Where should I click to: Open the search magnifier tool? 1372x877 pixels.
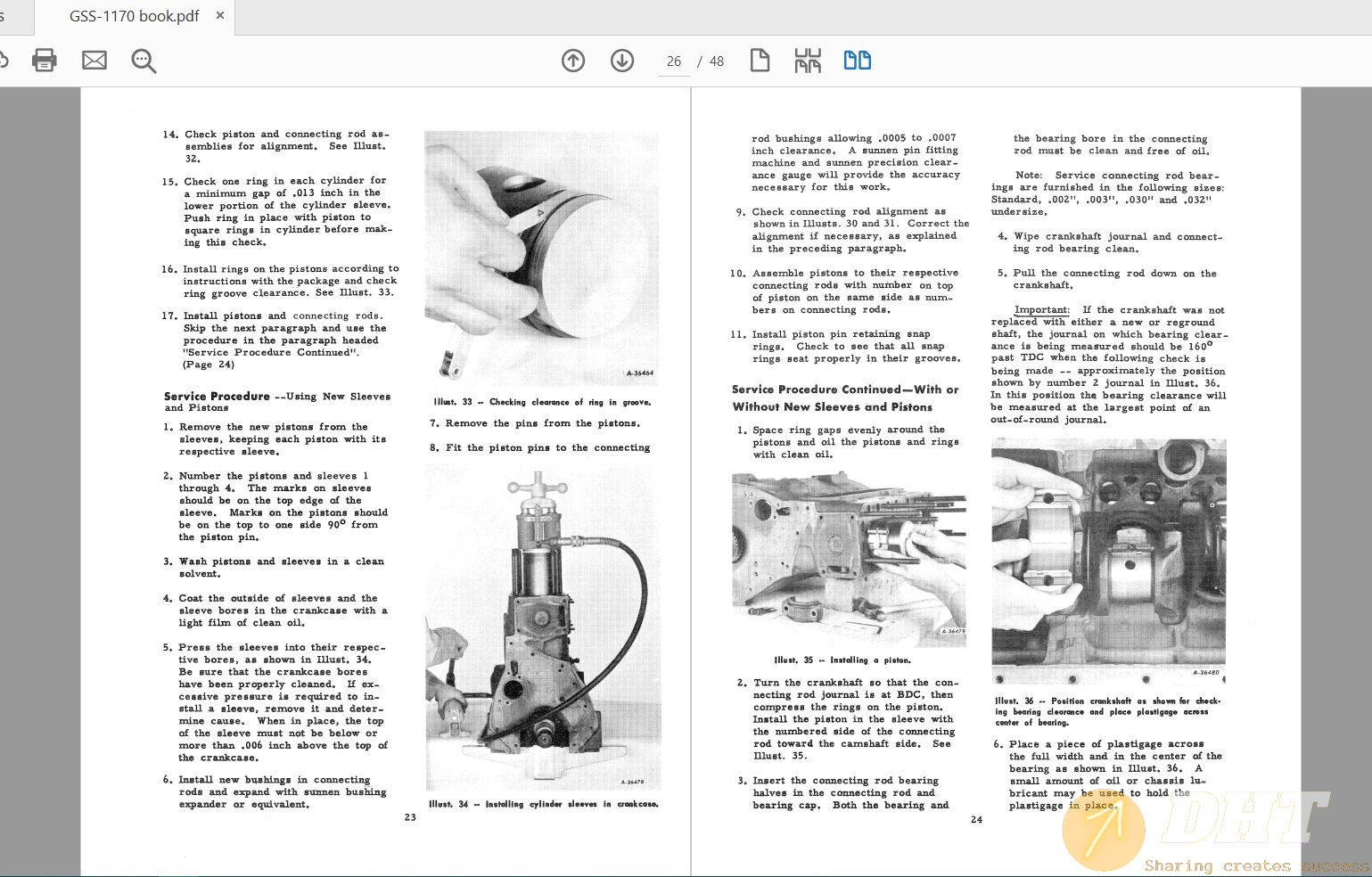pos(144,61)
